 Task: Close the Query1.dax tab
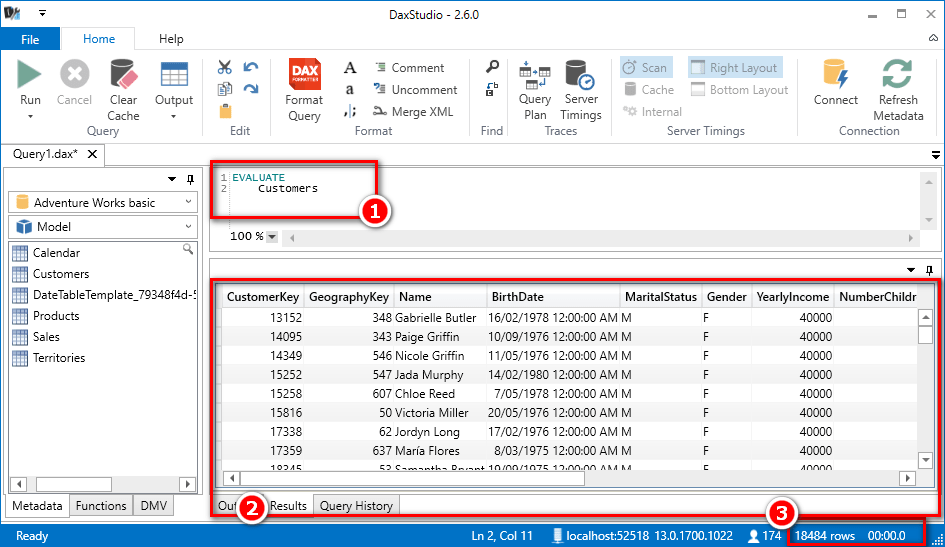click(x=92, y=154)
